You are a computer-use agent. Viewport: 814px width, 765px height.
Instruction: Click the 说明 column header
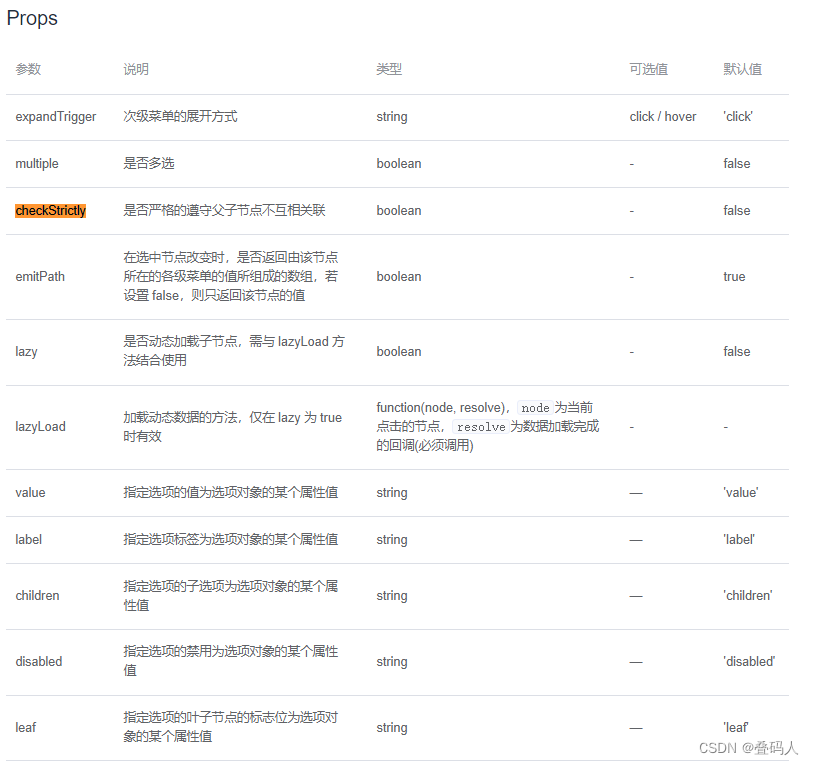pyautogui.click(x=135, y=70)
